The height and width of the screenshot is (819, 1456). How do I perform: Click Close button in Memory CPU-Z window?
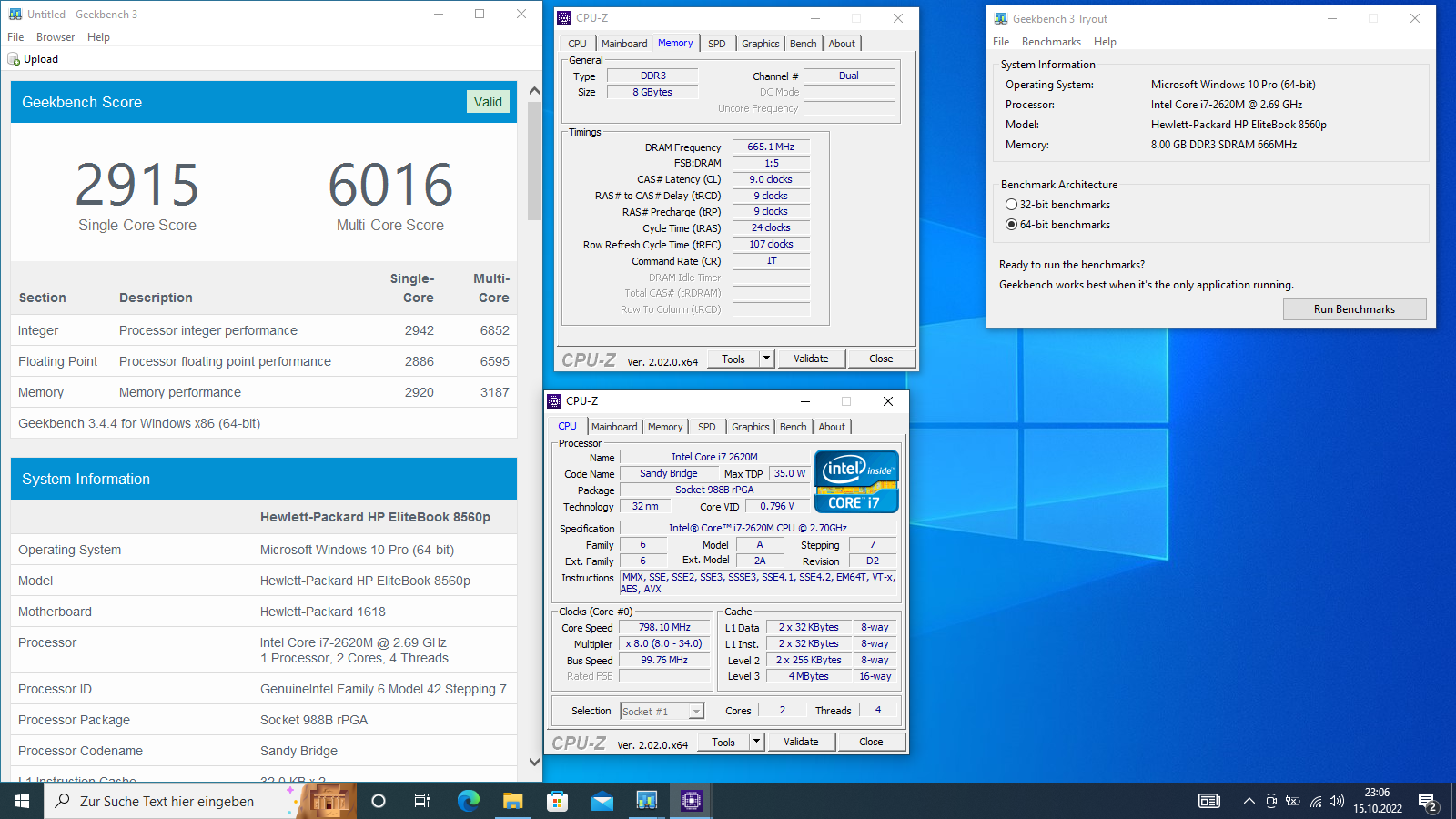(x=881, y=359)
